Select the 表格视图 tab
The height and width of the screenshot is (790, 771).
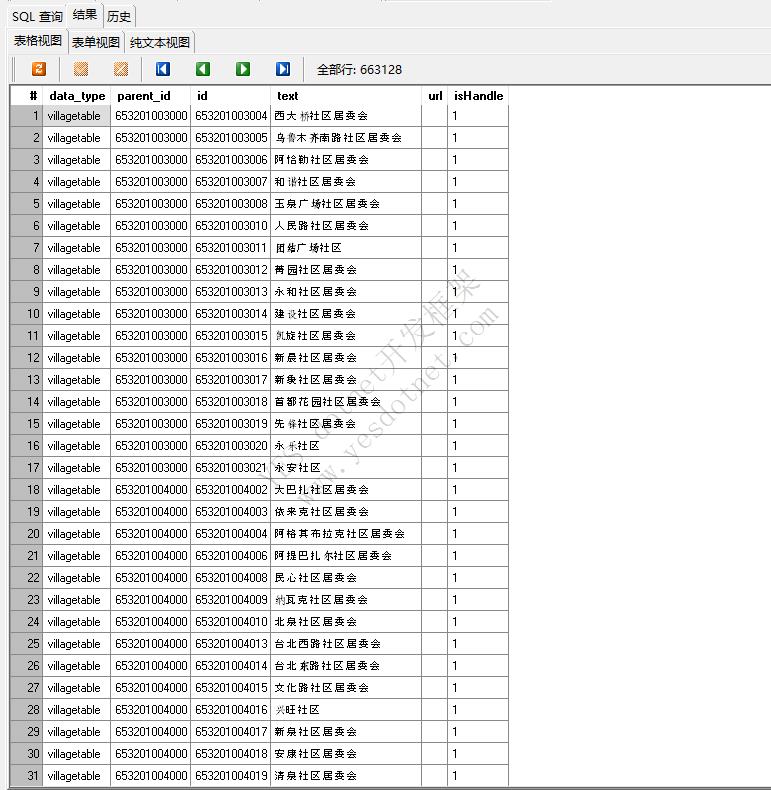coord(37,42)
